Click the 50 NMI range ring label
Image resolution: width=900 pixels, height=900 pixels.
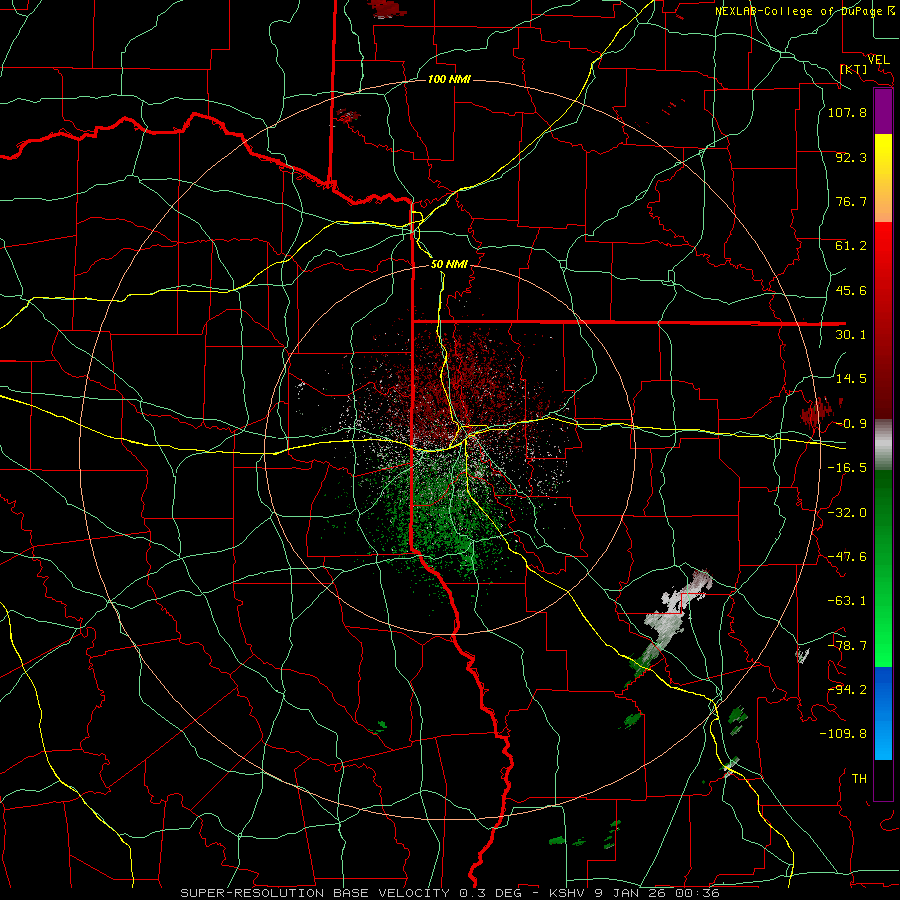tap(449, 264)
